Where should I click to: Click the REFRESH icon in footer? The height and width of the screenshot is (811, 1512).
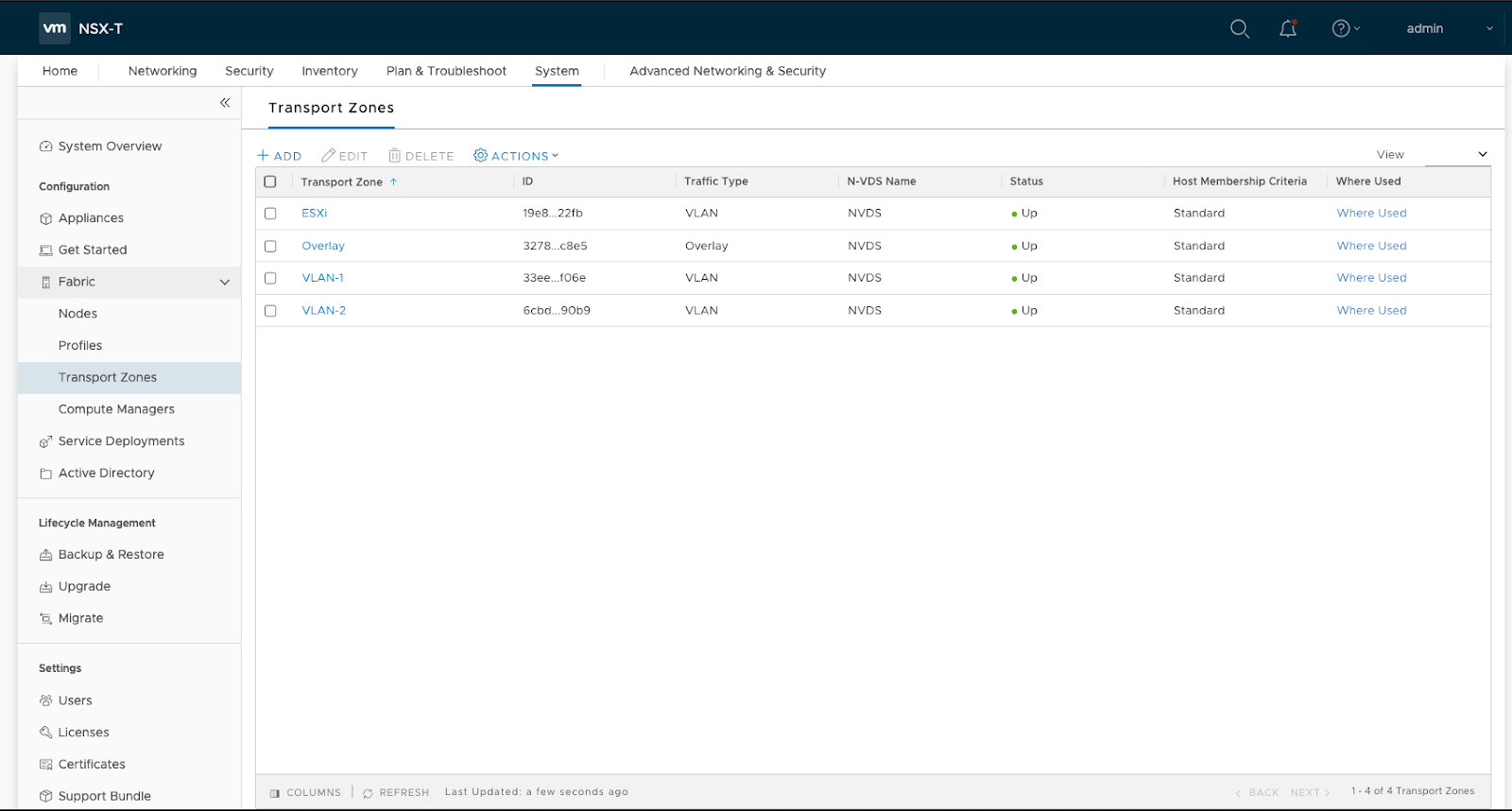369,793
